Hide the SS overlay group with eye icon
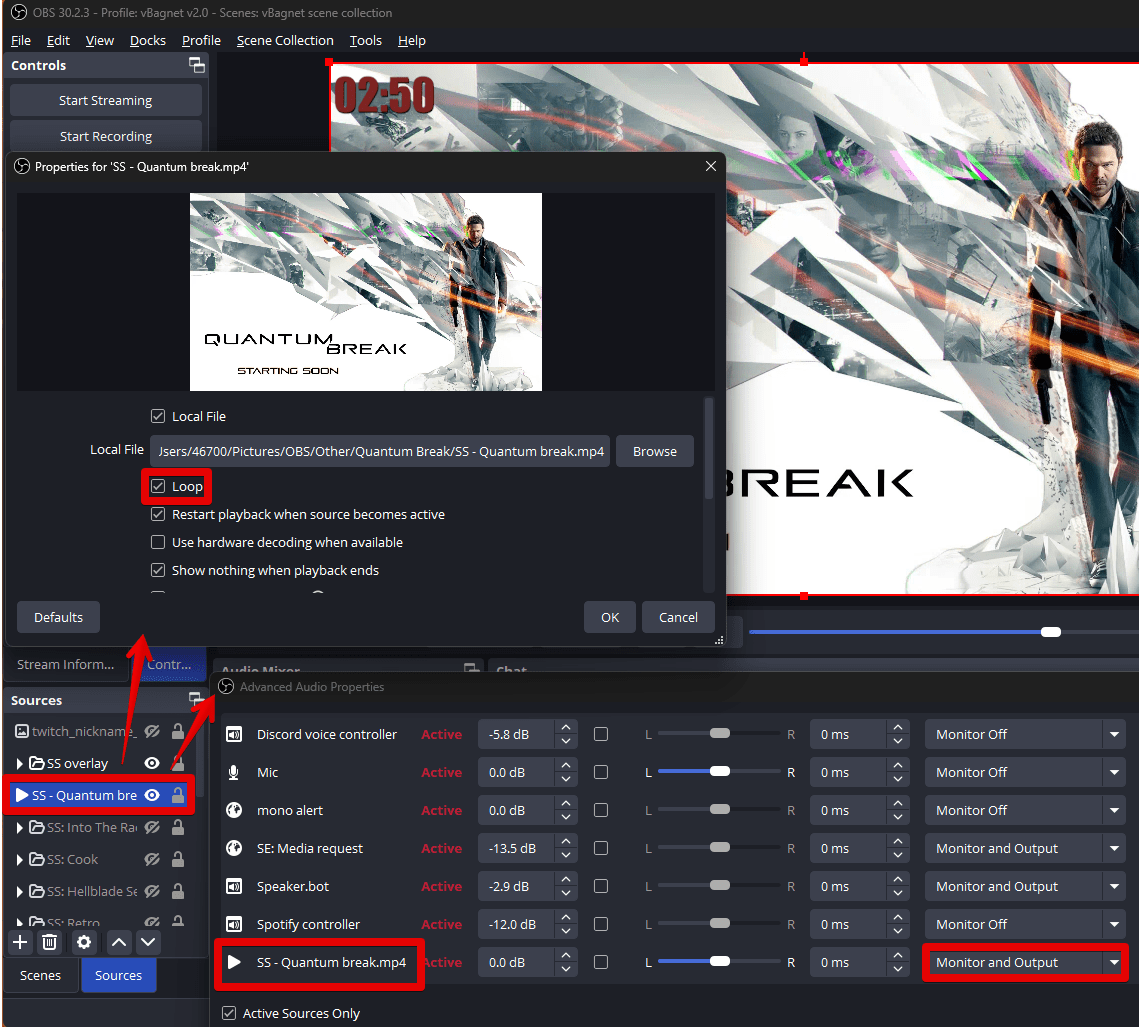 [x=152, y=763]
